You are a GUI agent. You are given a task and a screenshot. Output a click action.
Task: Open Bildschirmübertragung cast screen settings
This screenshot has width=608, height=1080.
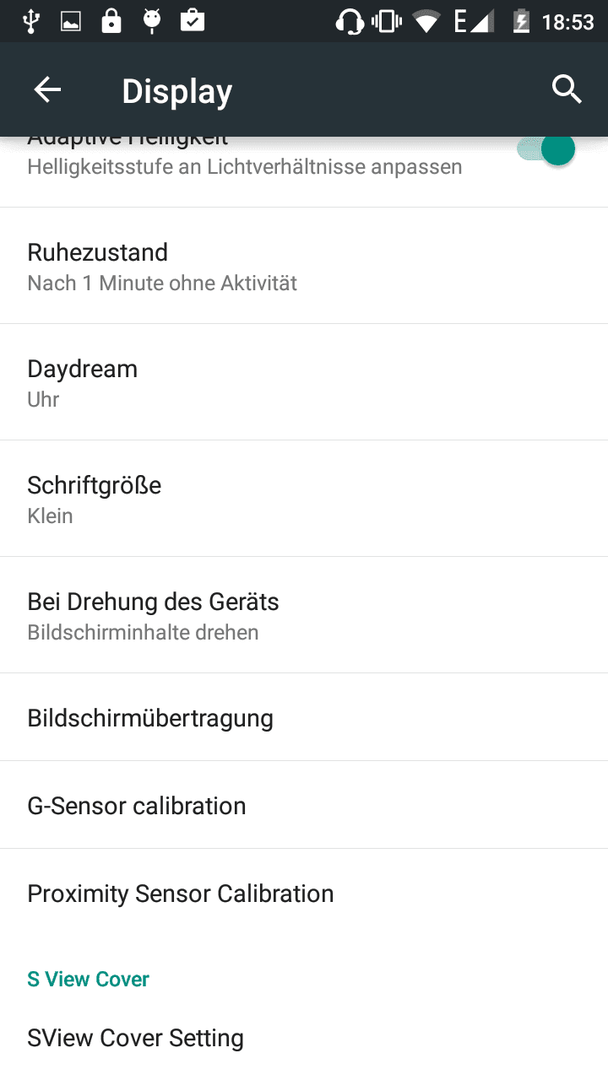304,717
